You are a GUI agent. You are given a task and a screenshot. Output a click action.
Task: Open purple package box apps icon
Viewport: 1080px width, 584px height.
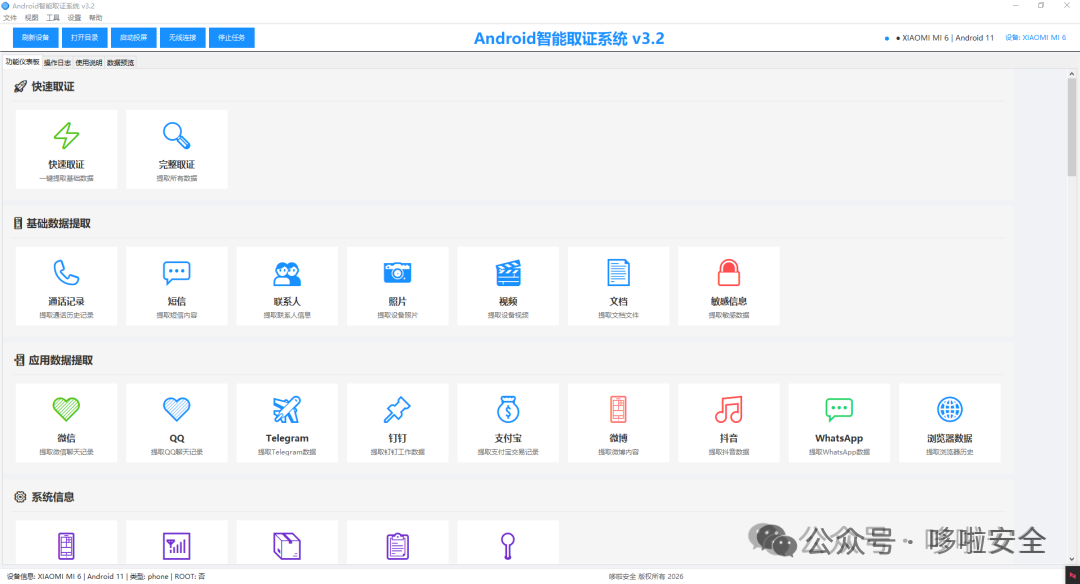(287, 546)
